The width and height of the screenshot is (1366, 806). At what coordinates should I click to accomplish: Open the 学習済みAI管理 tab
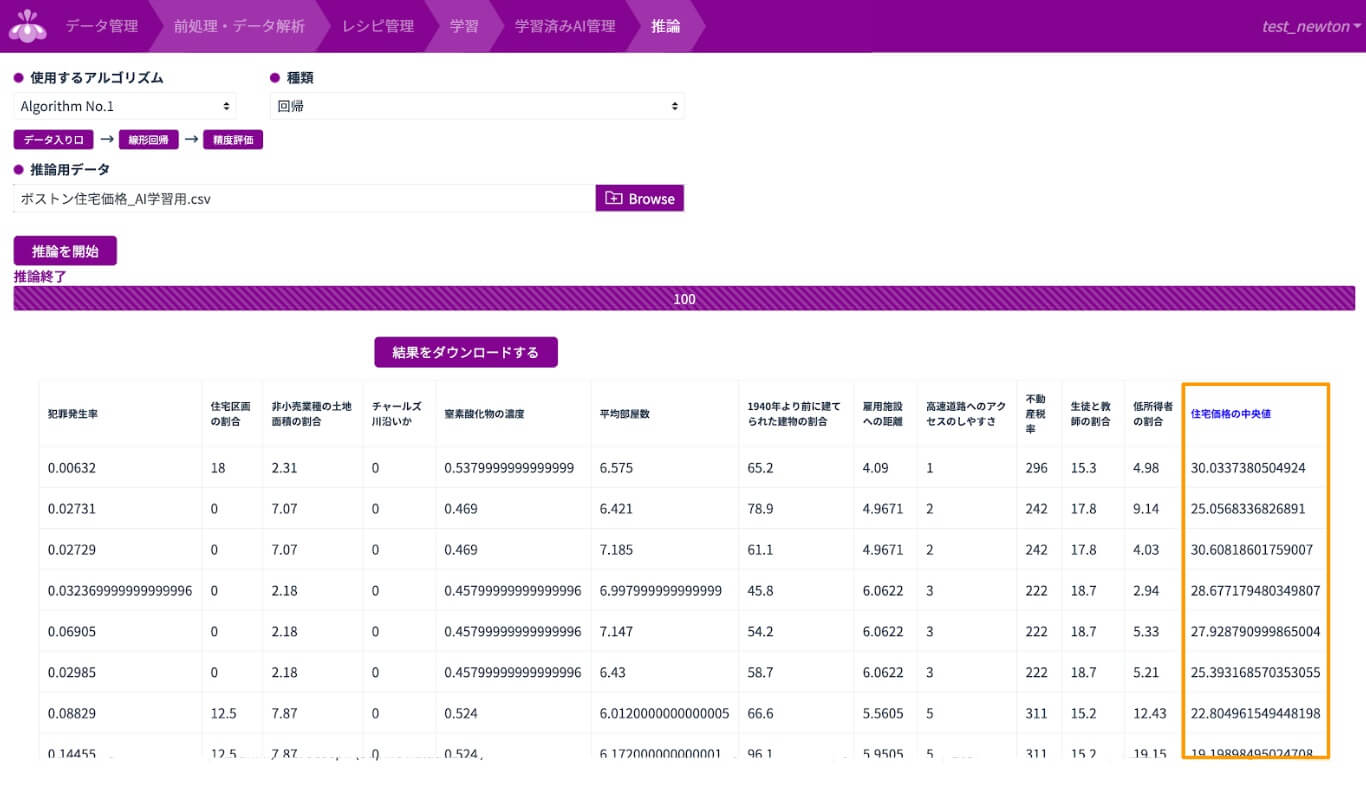click(x=565, y=26)
